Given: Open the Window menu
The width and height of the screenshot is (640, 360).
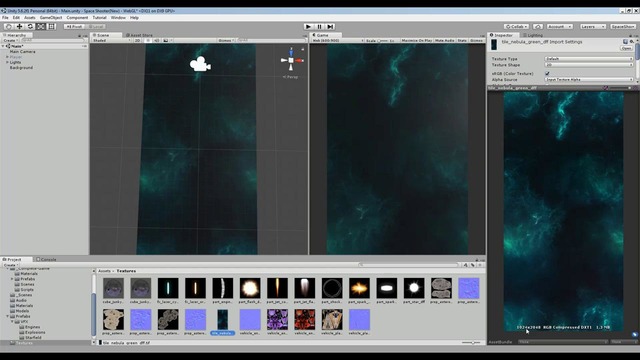Looking at the screenshot, I should click(x=118, y=18).
